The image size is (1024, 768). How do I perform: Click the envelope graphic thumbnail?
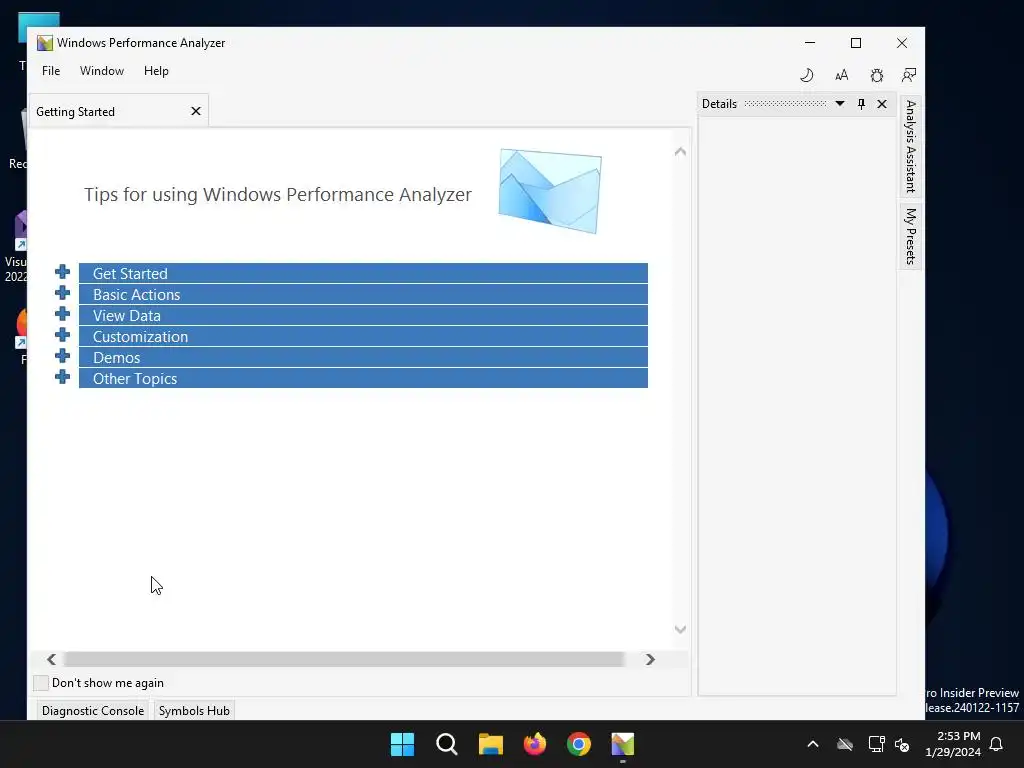(x=550, y=191)
